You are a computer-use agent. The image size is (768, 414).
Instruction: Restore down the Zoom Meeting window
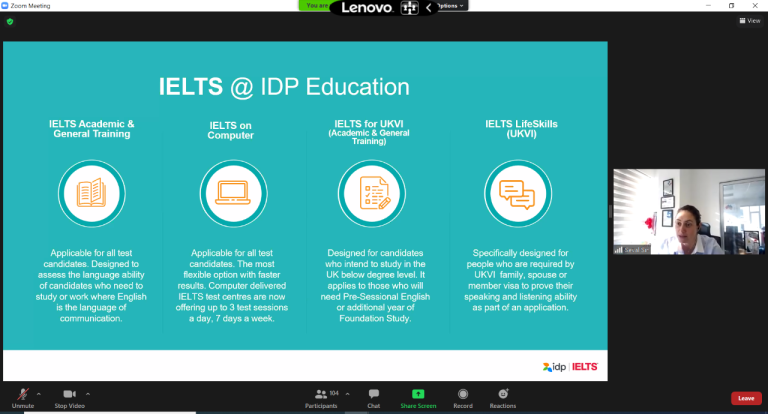731,5
